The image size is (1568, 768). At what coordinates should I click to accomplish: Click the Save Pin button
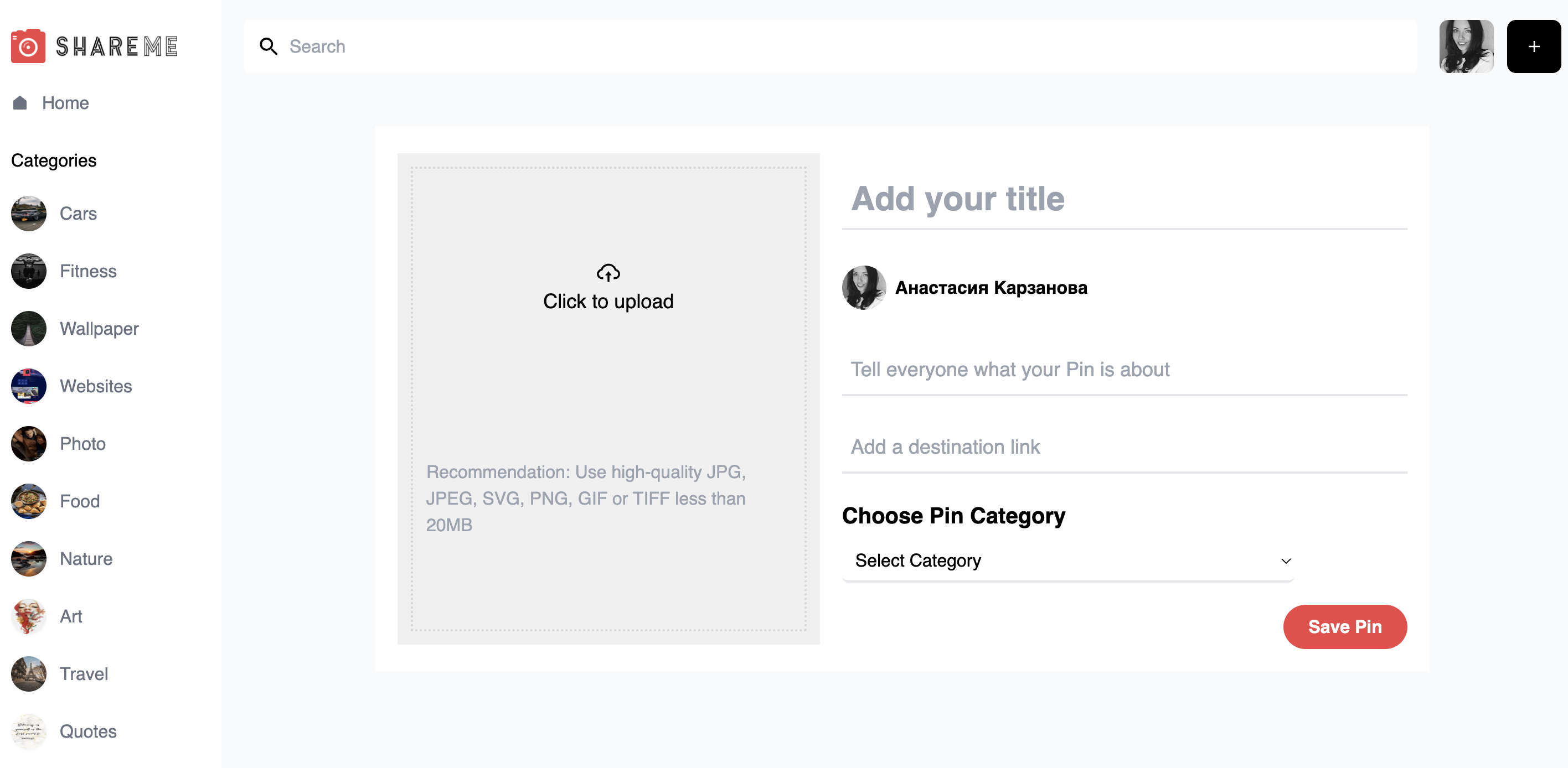1345,626
